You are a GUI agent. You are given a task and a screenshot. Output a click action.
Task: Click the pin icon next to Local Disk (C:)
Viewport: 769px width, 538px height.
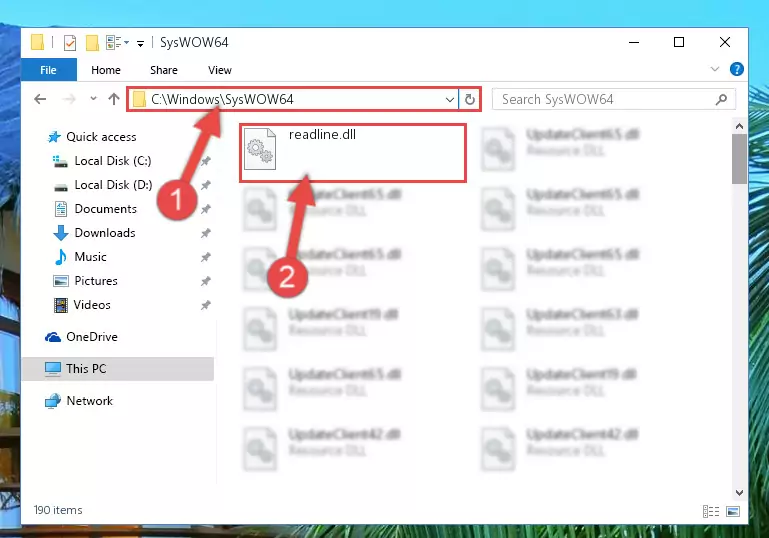205,161
